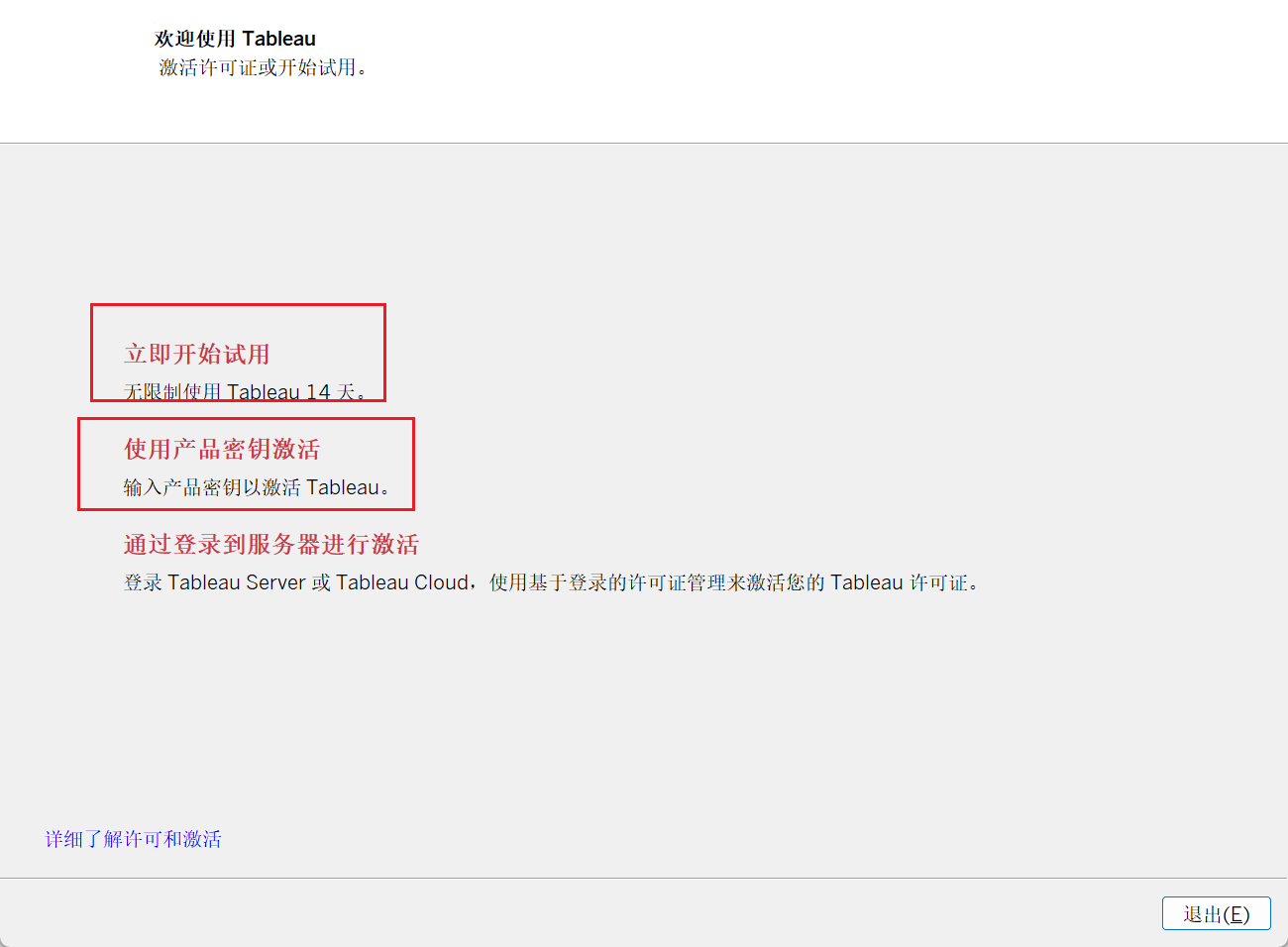Click the 登录 Tableau Server 或 Tableau Cloud description
This screenshot has height=947, width=1288.
tap(552, 581)
